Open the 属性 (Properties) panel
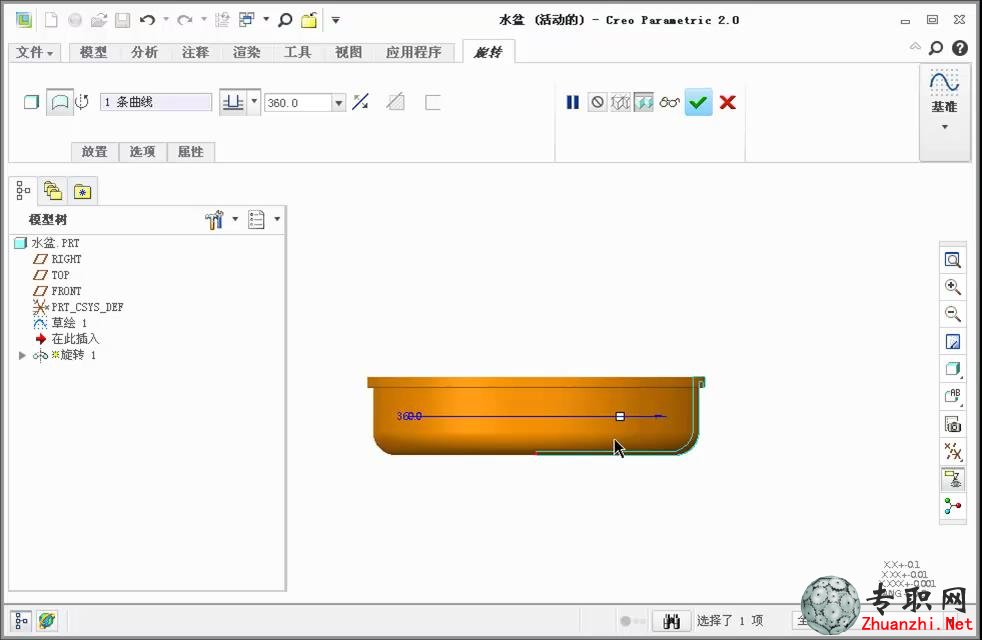 [191, 152]
